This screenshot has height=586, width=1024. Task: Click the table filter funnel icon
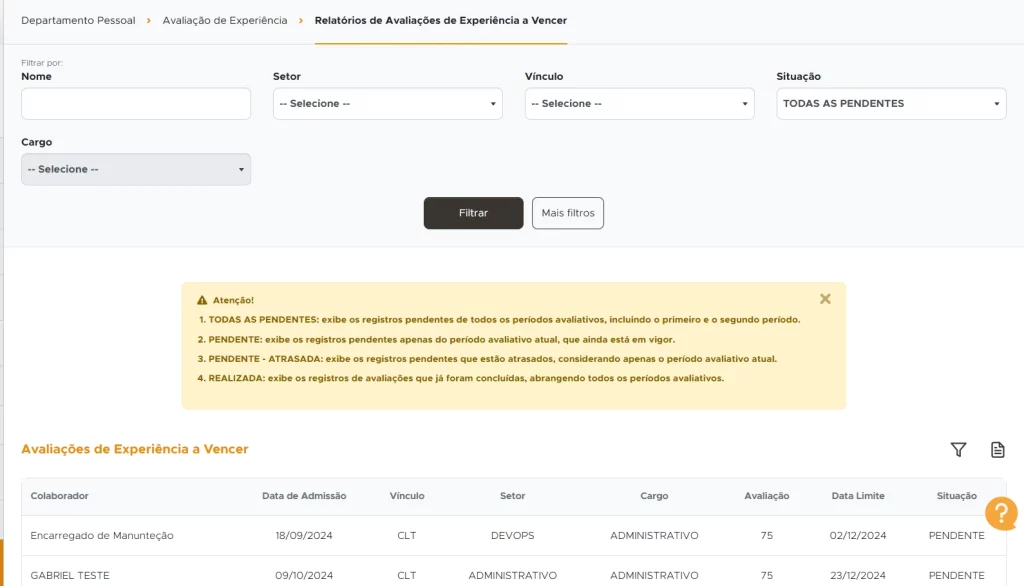[x=958, y=450]
